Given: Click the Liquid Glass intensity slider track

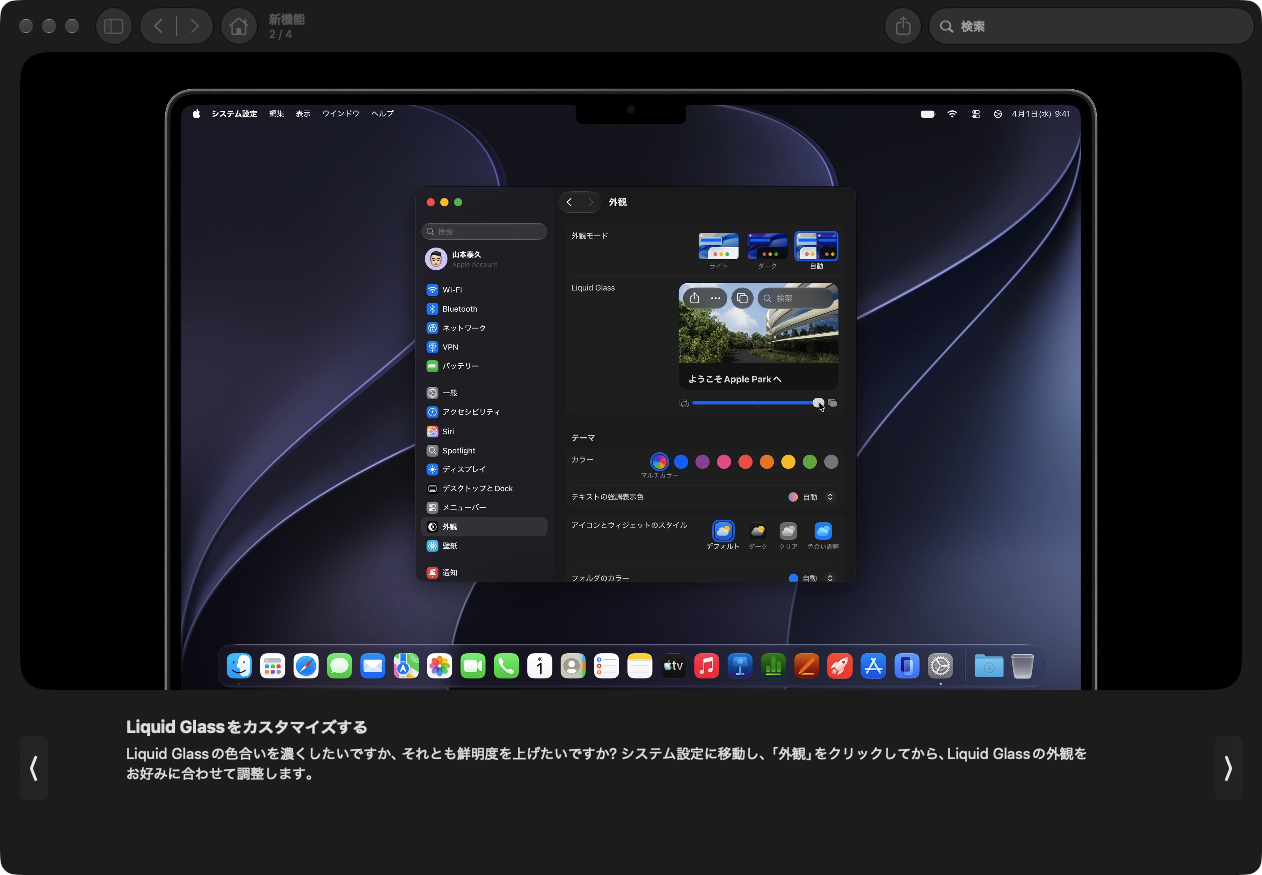Looking at the screenshot, I should point(756,403).
